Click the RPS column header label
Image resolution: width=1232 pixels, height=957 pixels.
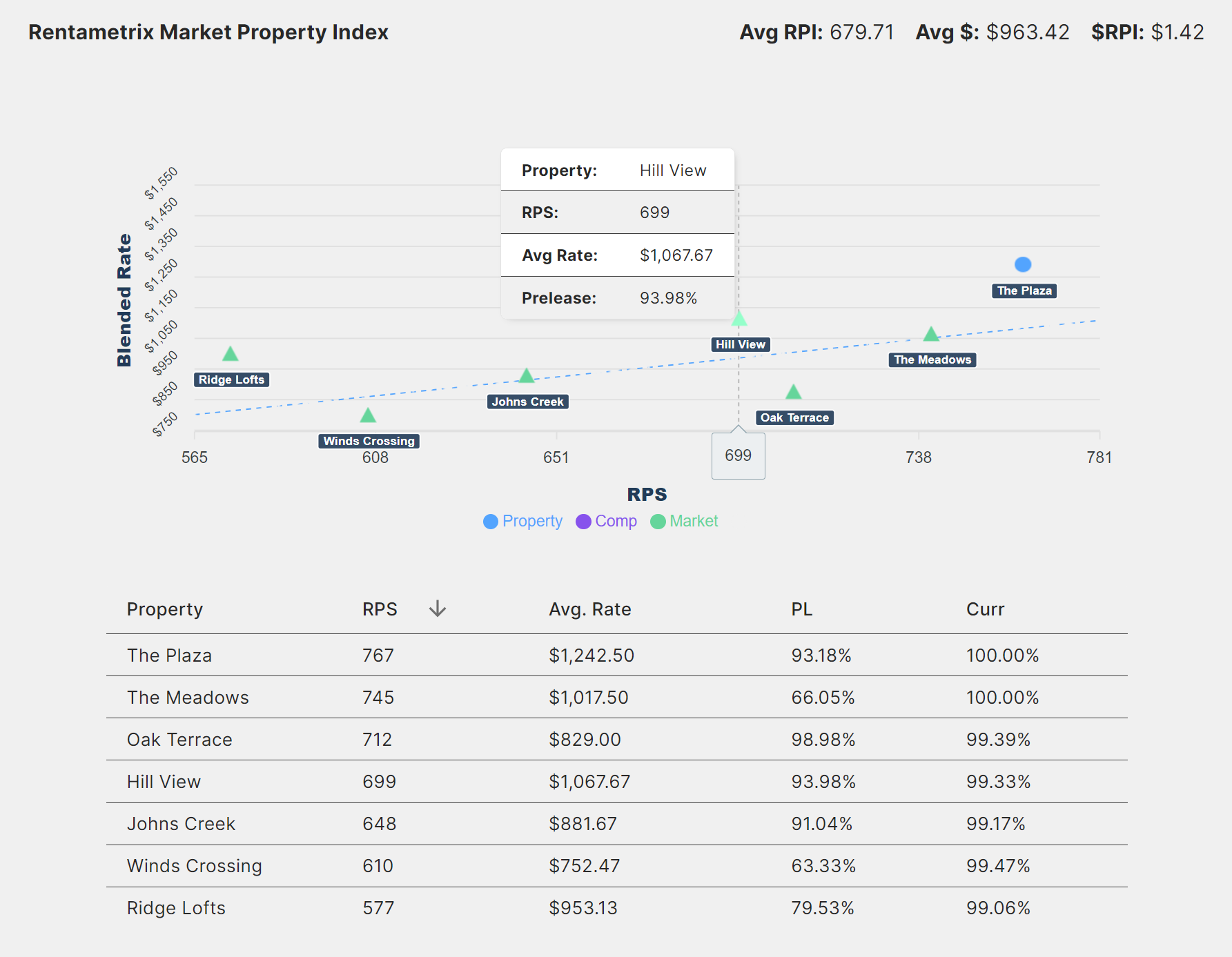coord(380,609)
